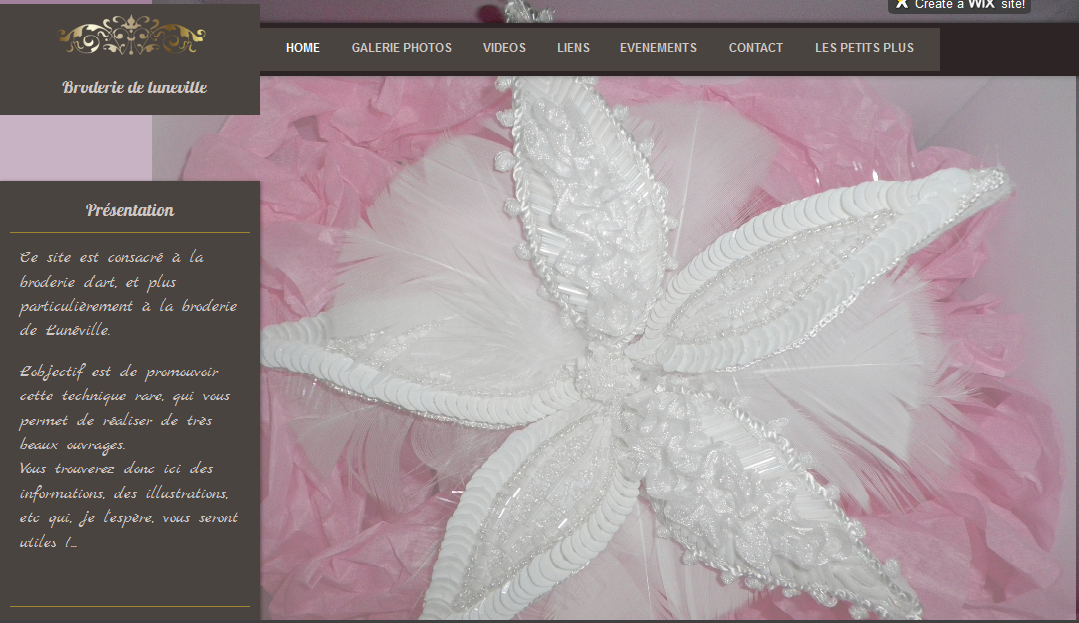The height and width of the screenshot is (623, 1079).
Task: Click the Create a WIX site banner
Action: 959,6
